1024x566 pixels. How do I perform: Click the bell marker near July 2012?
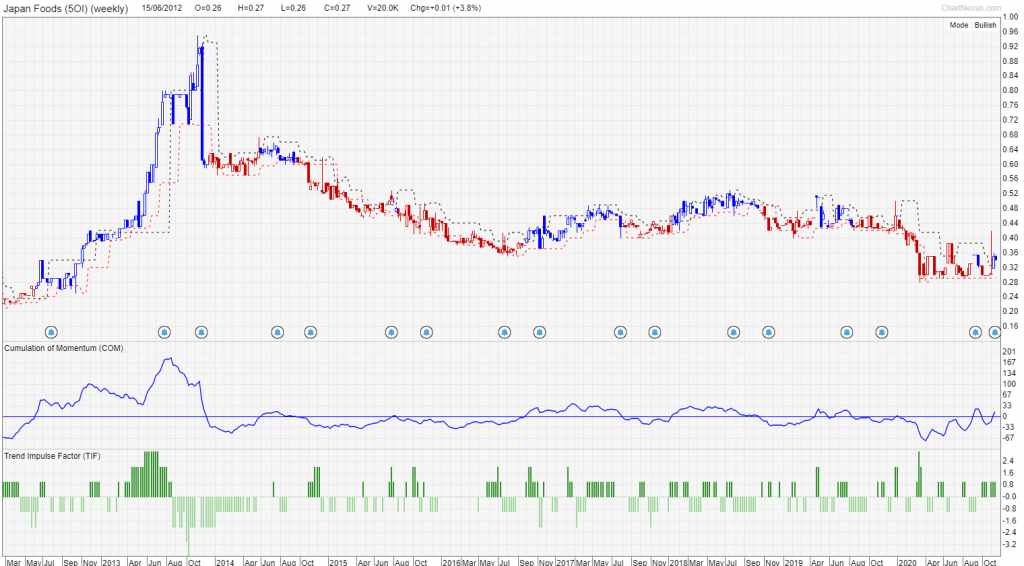click(51, 332)
